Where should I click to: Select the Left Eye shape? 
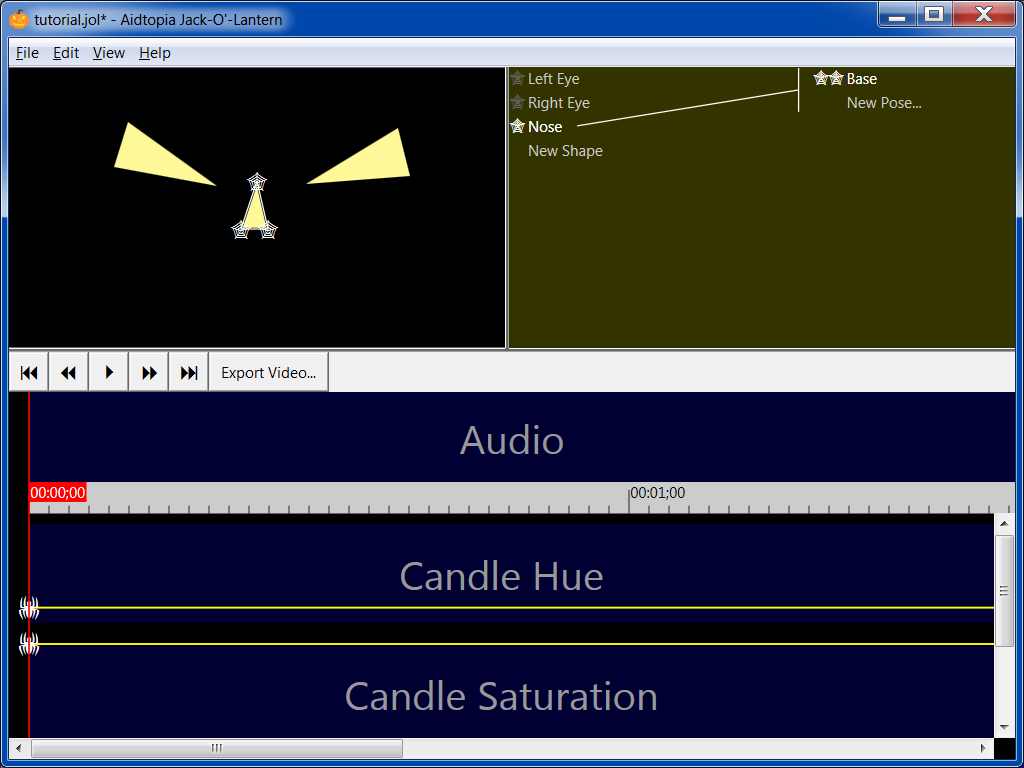(553, 79)
